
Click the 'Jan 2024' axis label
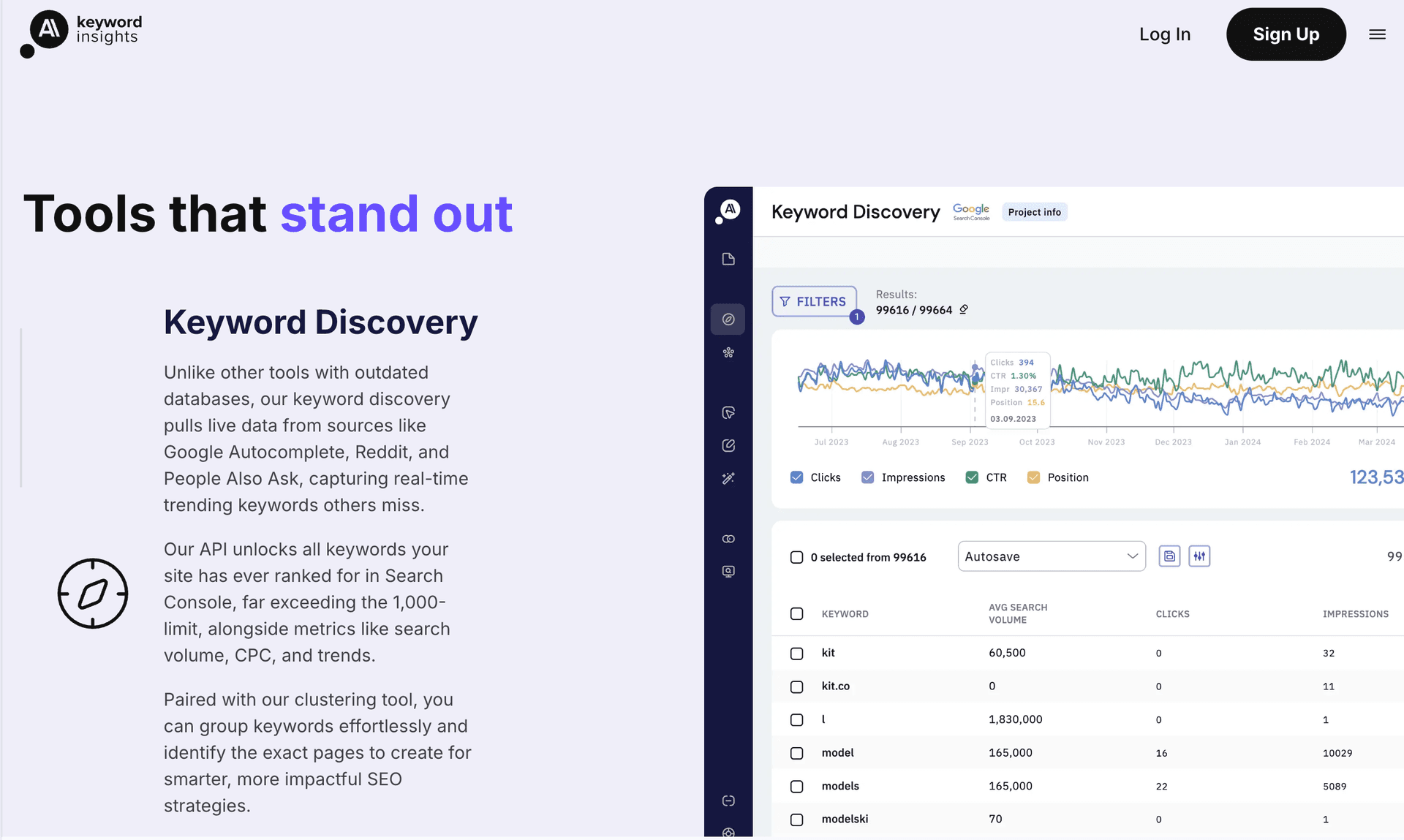click(x=1242, y=442)
